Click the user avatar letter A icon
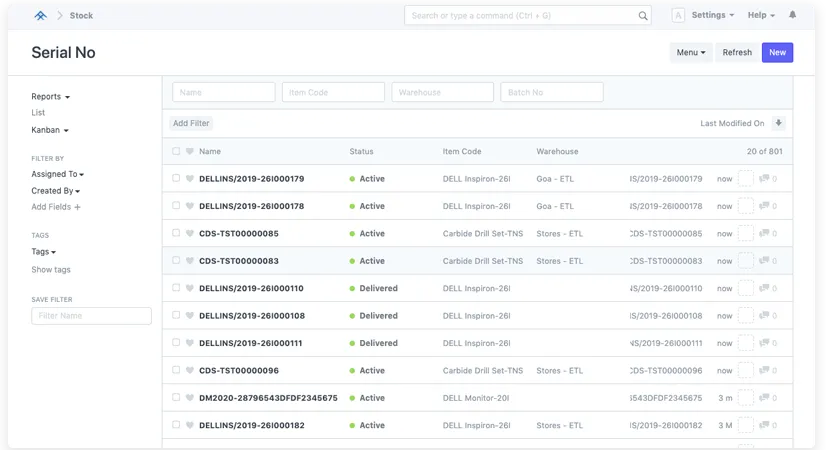The height and width of the screenshot is (450, 826). coord(678,16)
